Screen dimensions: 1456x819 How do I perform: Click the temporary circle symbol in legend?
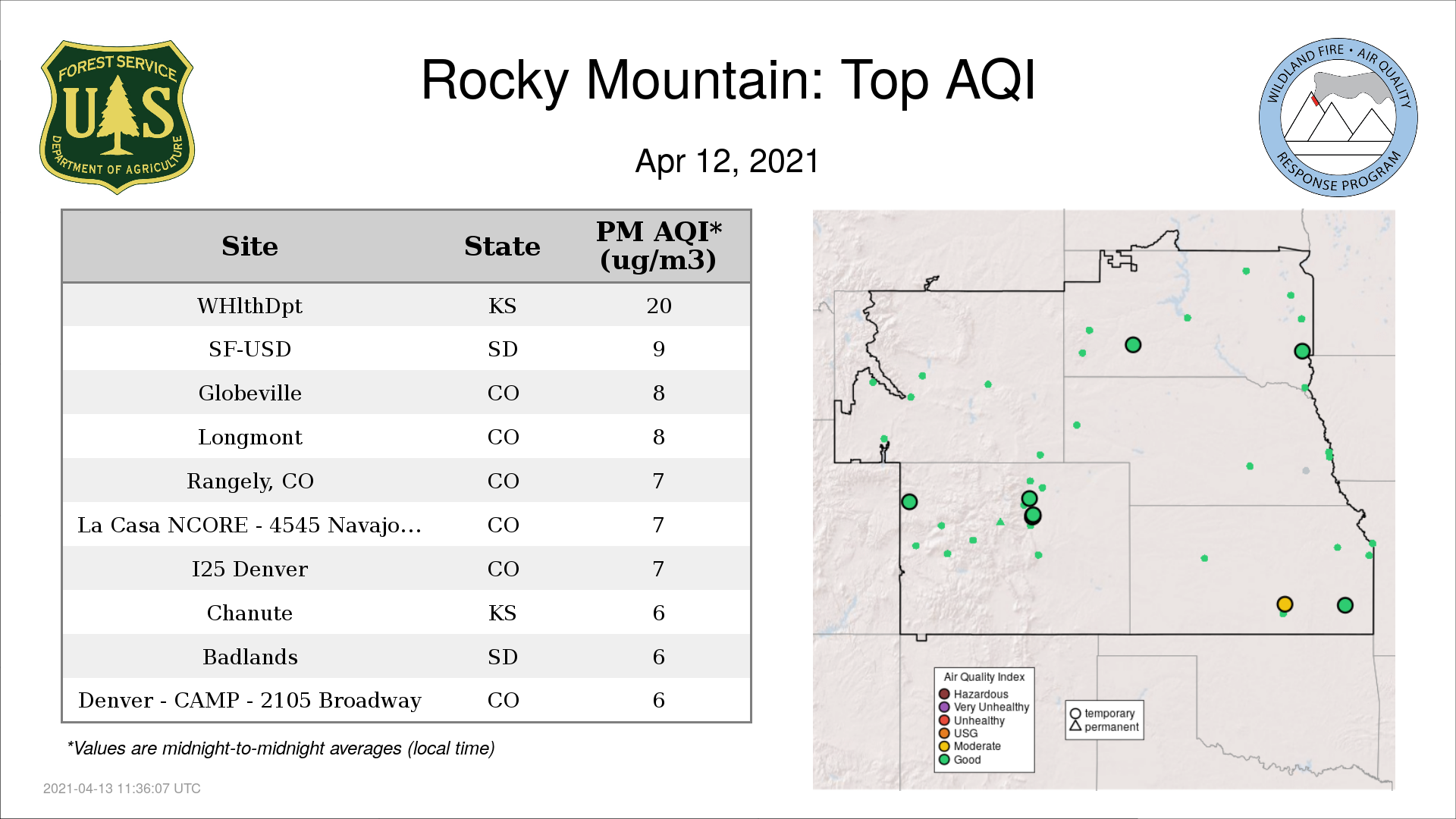(1075, 714)
